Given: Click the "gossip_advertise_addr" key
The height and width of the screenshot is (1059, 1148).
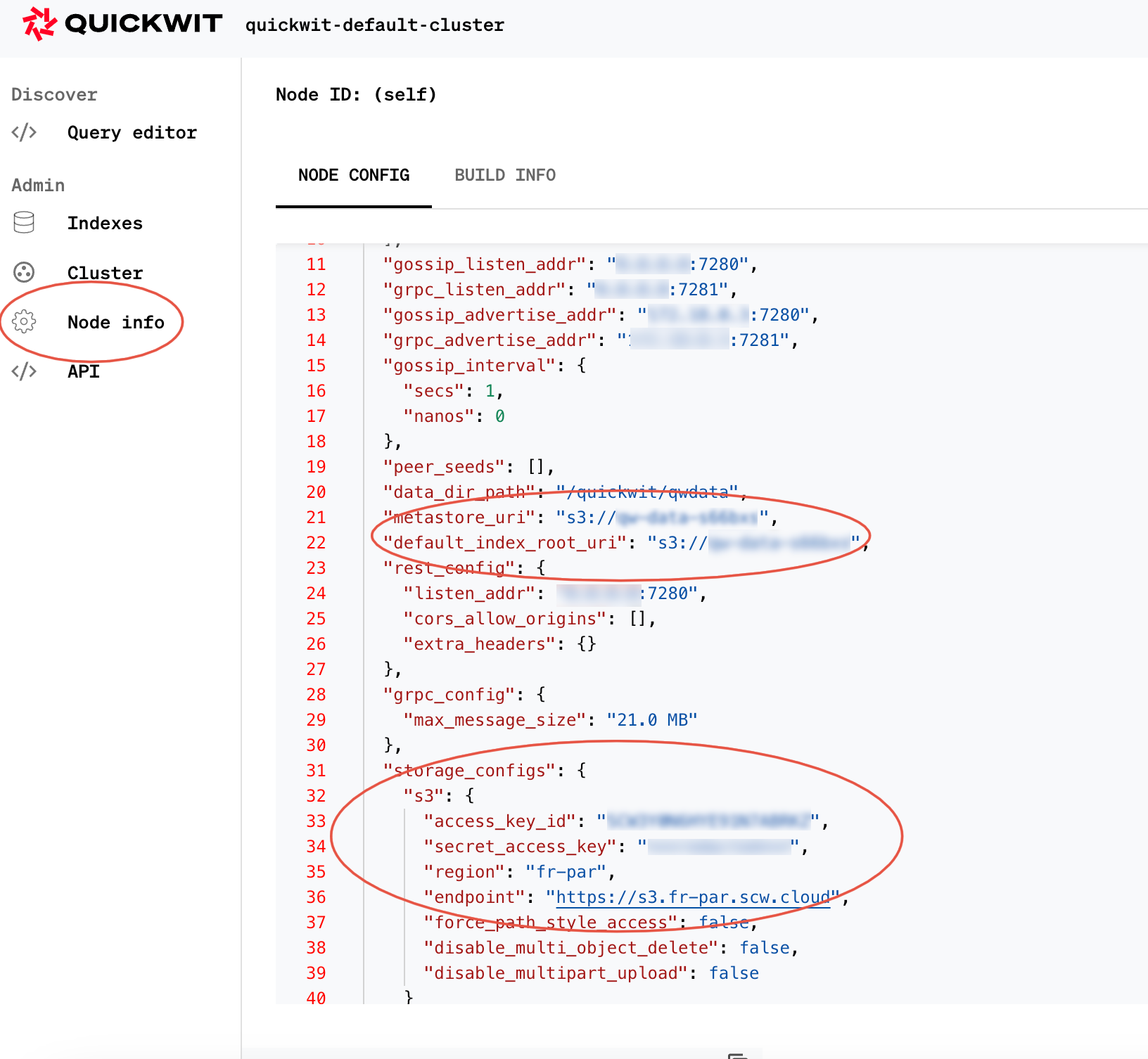Looking at the screenshot, I should pyautogui.click(x=500, y=315).
